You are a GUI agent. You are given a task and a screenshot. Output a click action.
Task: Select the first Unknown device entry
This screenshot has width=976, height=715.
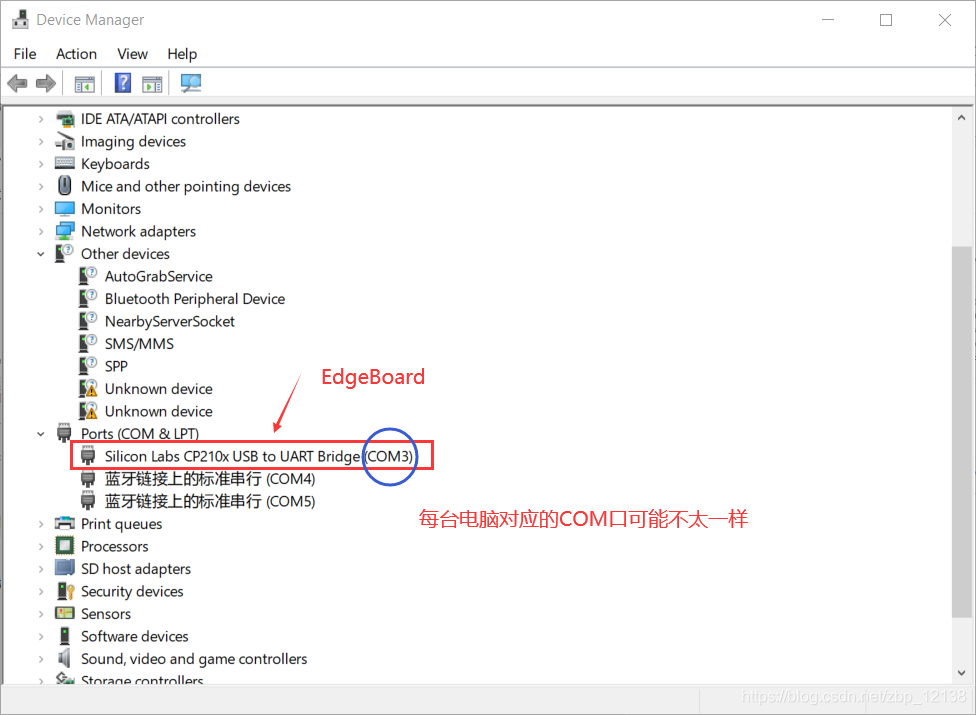159,389
